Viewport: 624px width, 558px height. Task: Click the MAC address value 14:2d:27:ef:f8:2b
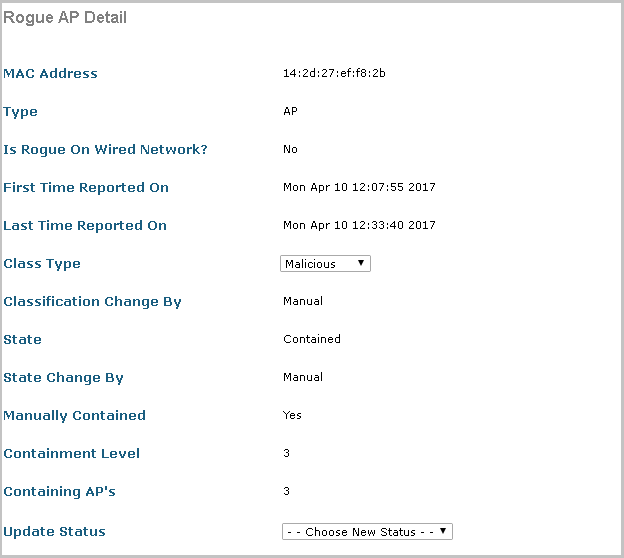point(334,73)
